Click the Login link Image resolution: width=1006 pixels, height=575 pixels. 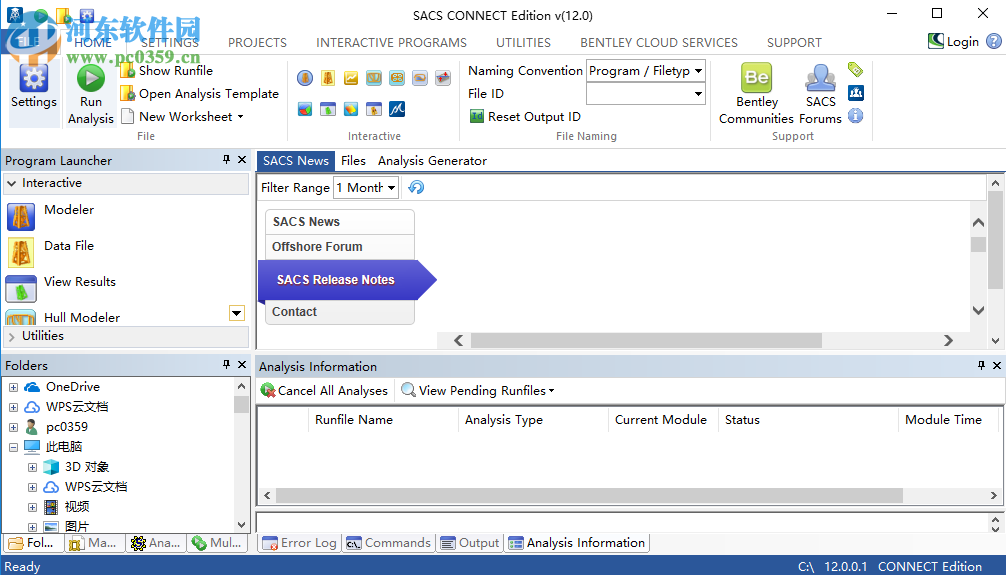[x=953, y=42]
